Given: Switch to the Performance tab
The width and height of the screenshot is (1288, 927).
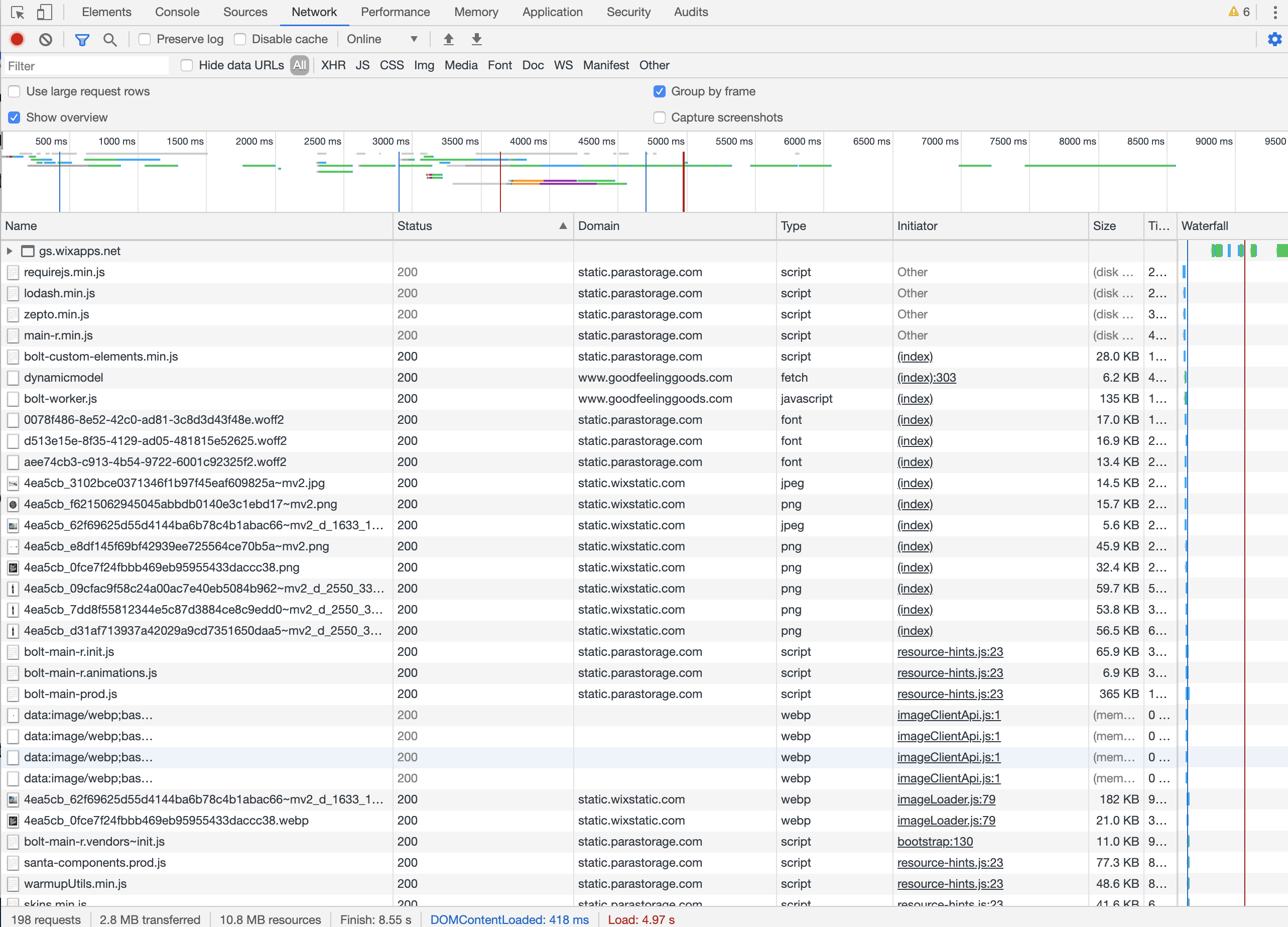Looking at the screenshot, I should 395,12.
